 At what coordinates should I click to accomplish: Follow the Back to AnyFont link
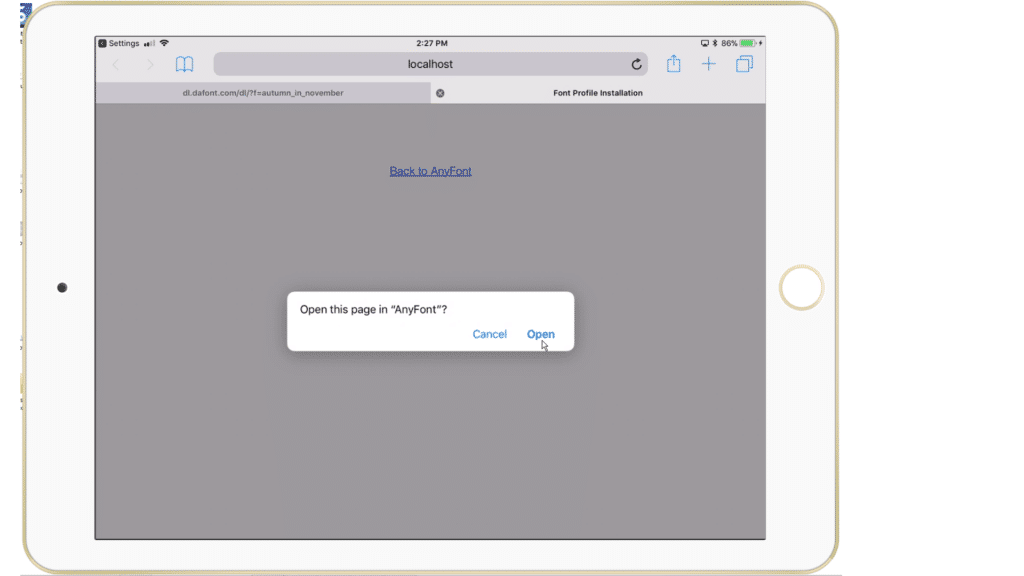(430, 171)
